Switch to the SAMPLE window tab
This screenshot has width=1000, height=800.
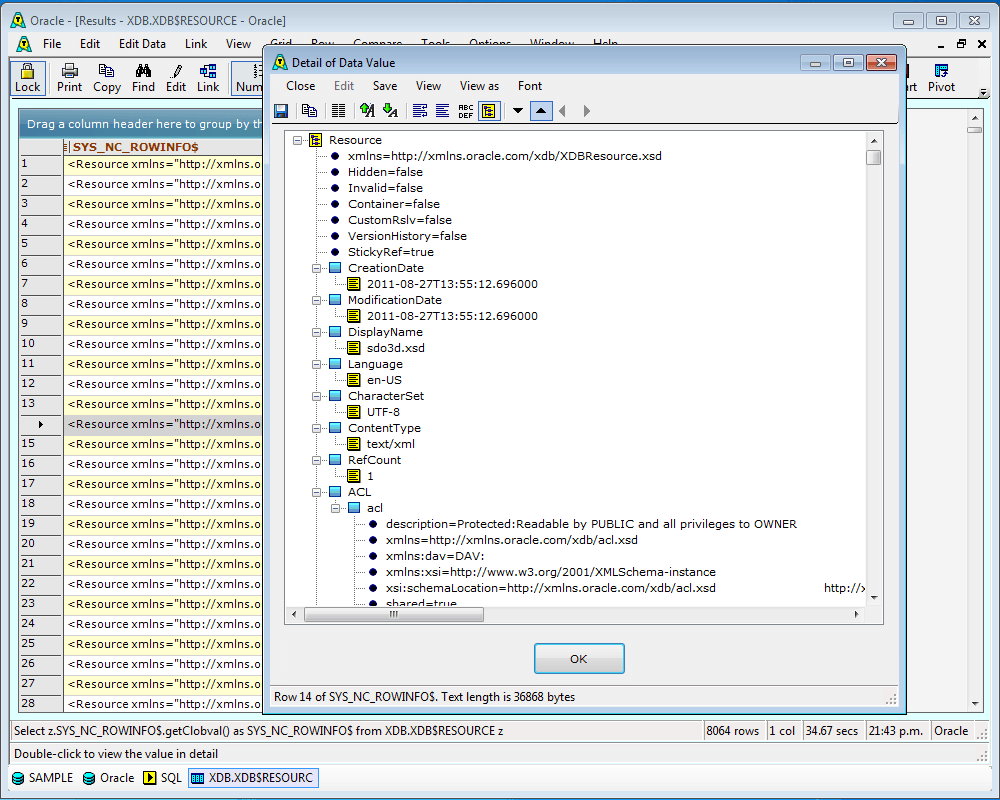point(43,778)
